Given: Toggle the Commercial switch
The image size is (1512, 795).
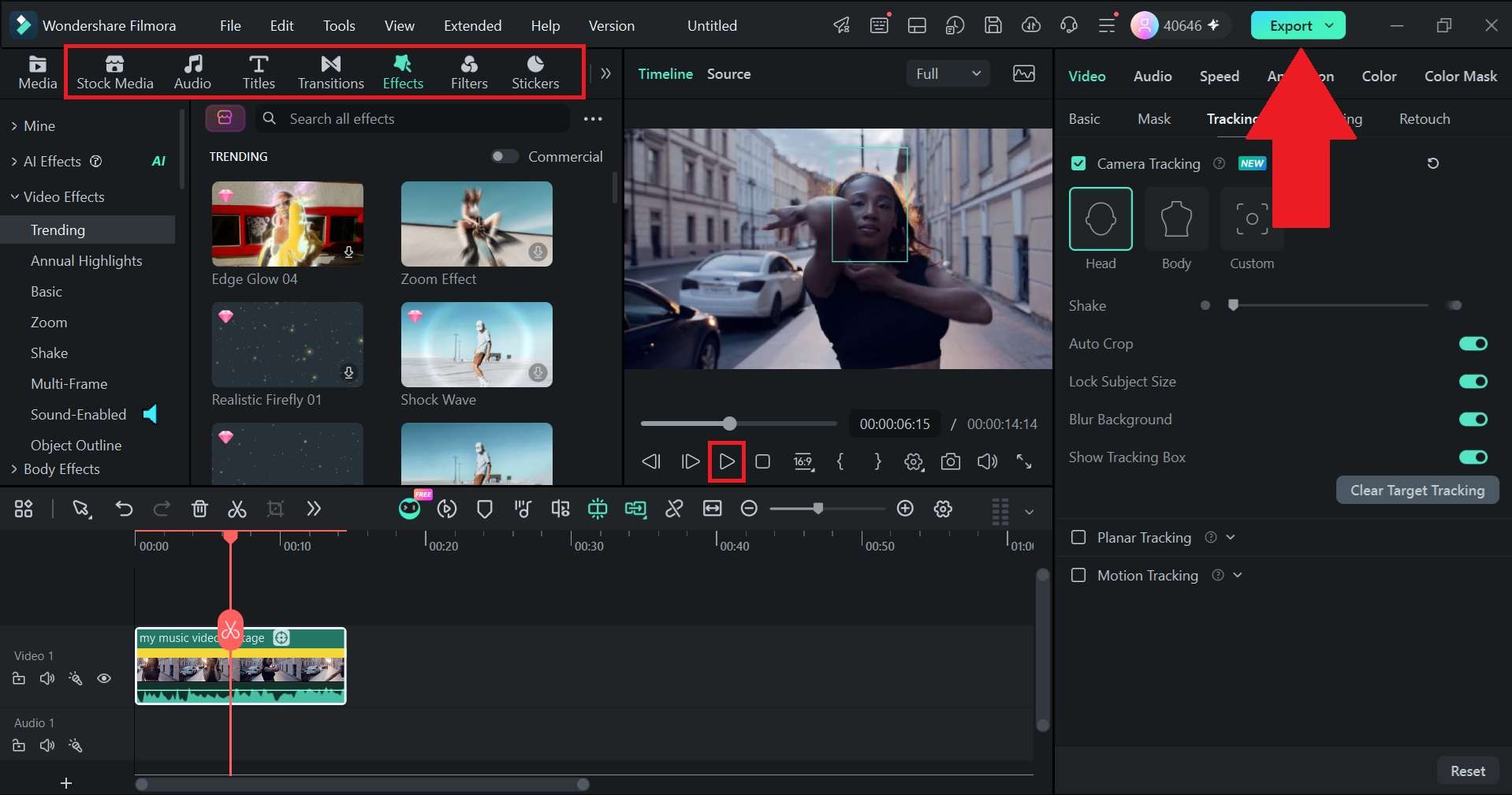Looking at the screenshot, I should 505,156.
